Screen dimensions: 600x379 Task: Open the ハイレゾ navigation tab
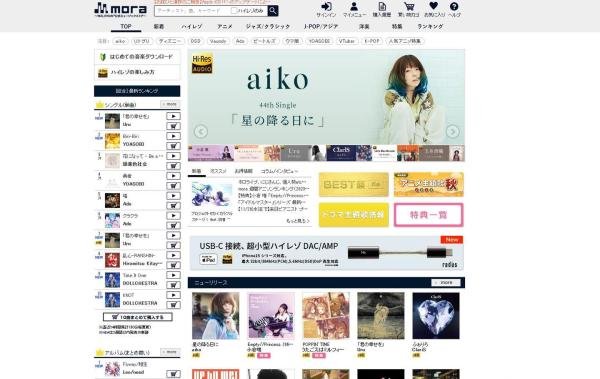(x=191, y=26)
